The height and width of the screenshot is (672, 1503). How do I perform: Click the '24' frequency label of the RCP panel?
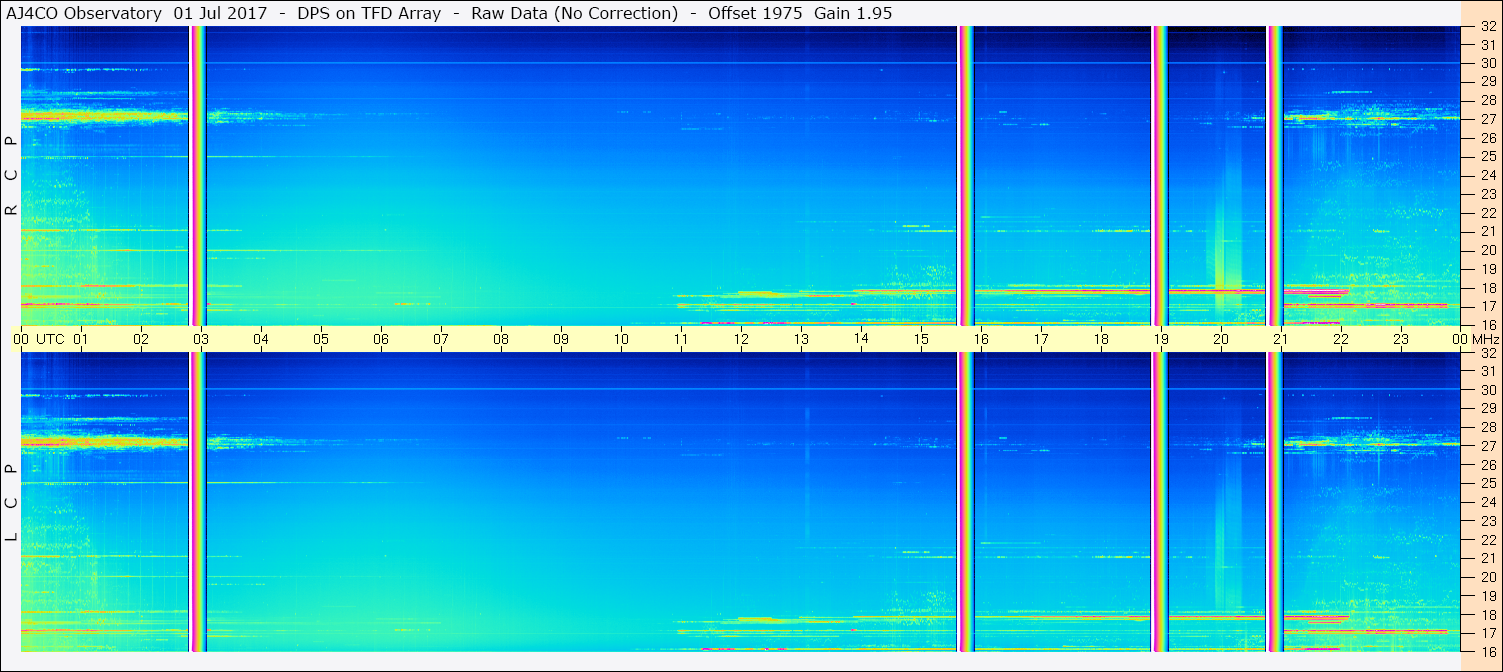1488,175
